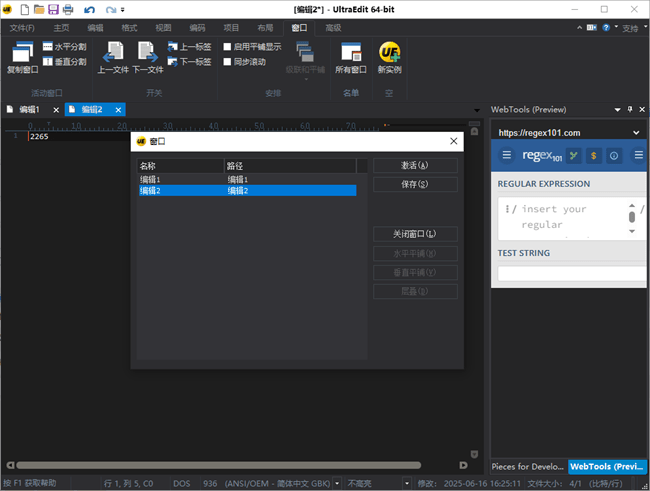Enable the 启用平铺显示 checkbox
The width and height of the screenshot is (650, 491).
[227, 47]
